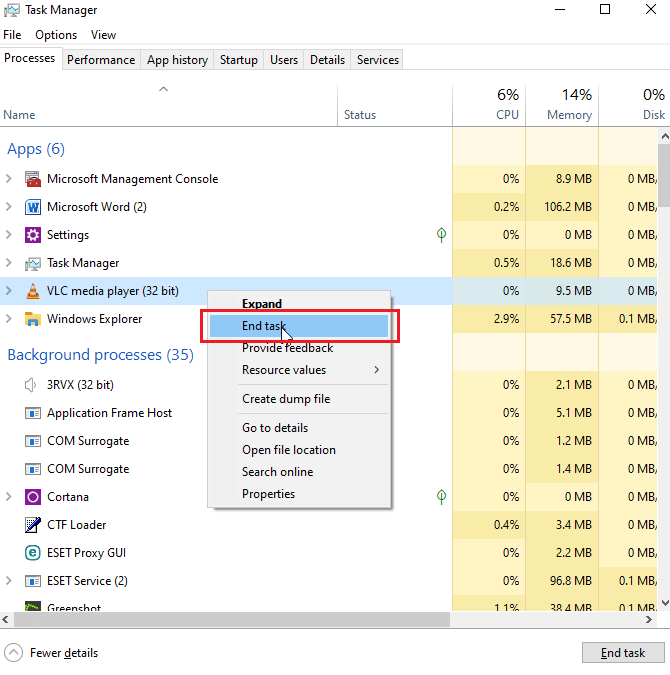Screen dimensions: 670x675
Task: Open the Options menu
Action: click(x=56, y=35)
